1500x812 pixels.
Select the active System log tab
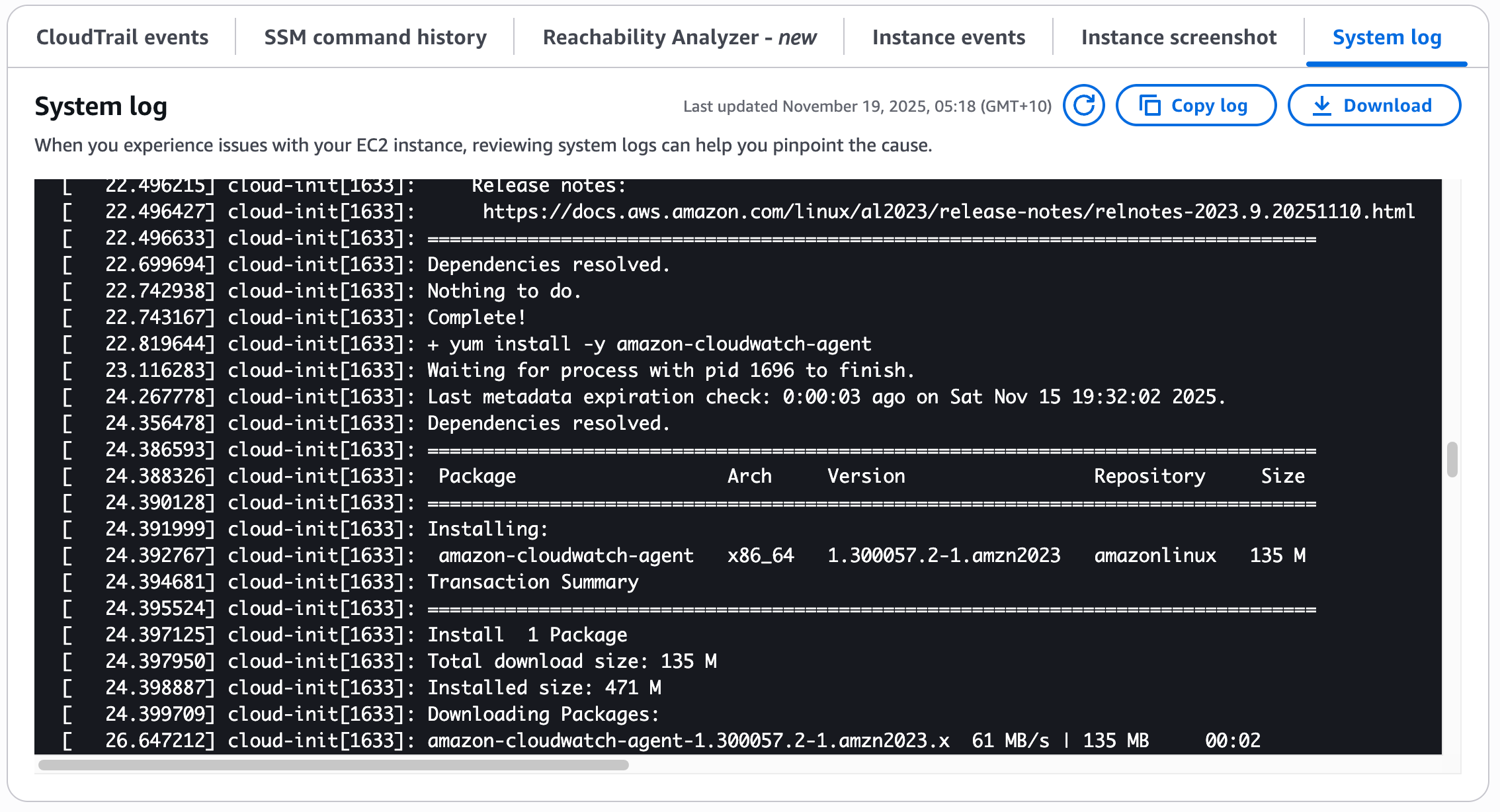pos(1386,37)
